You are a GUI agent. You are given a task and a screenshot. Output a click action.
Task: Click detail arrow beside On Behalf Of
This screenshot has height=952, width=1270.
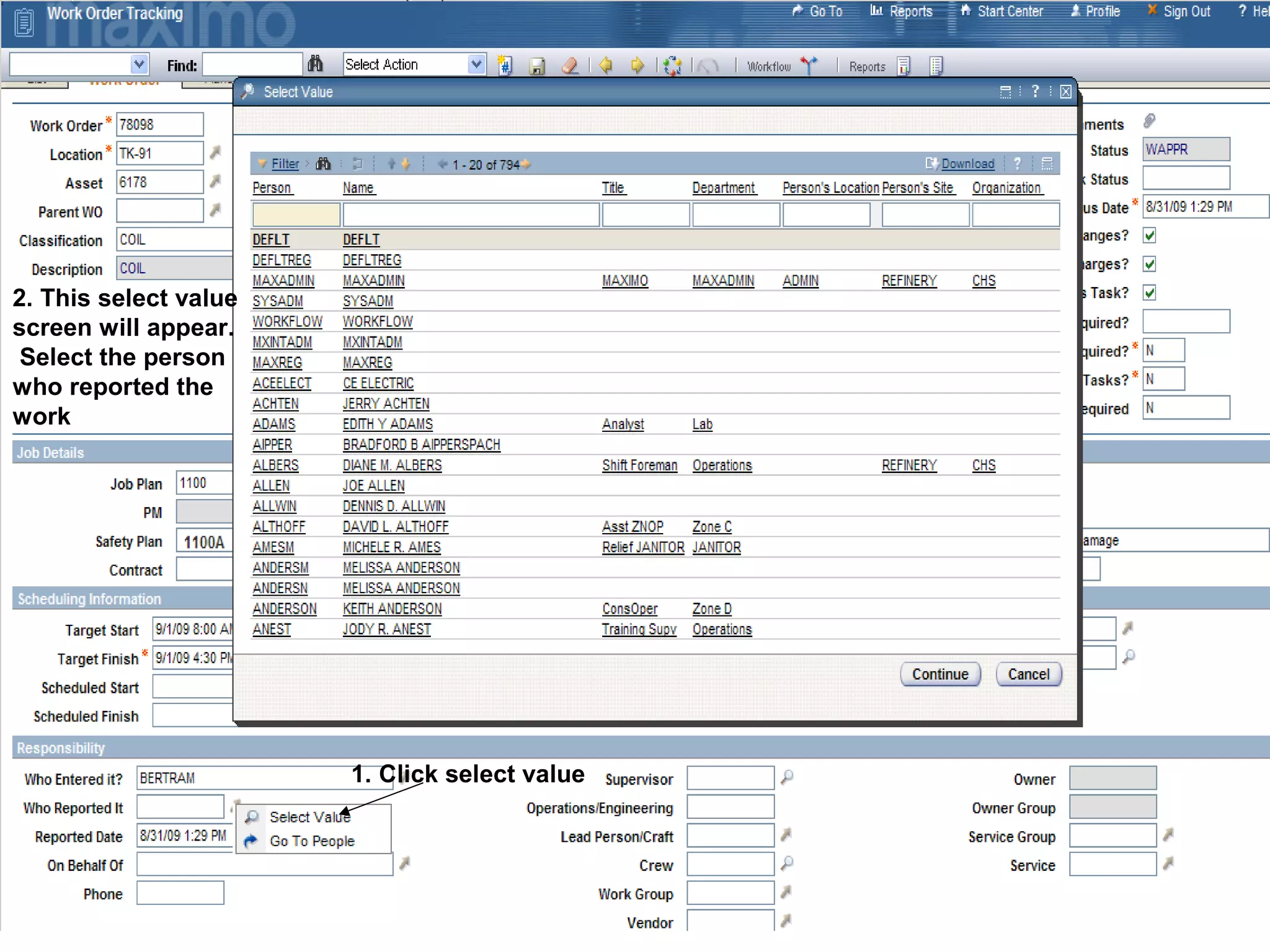click(404, 863)
